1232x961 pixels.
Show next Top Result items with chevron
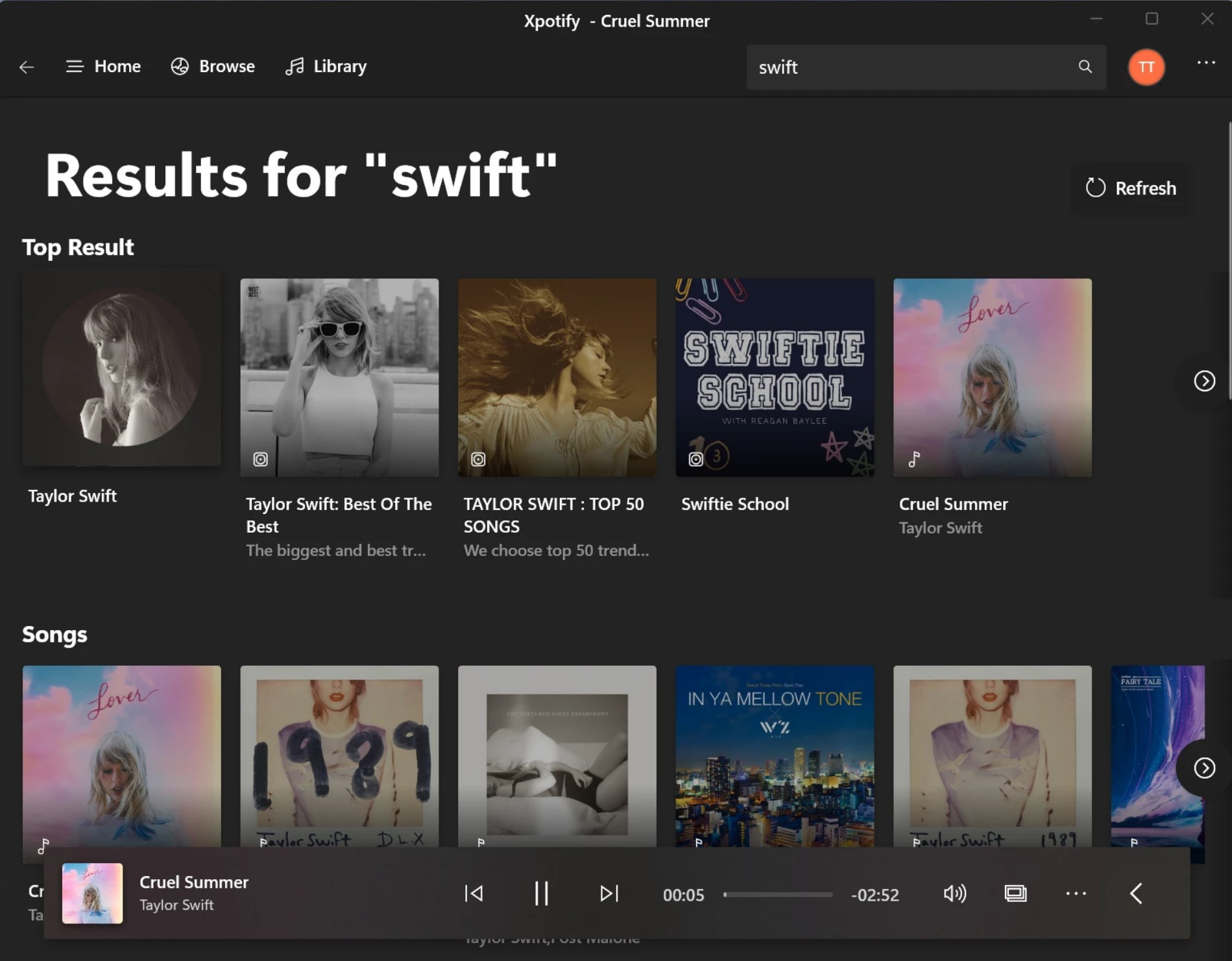[x=1205, y=381]
